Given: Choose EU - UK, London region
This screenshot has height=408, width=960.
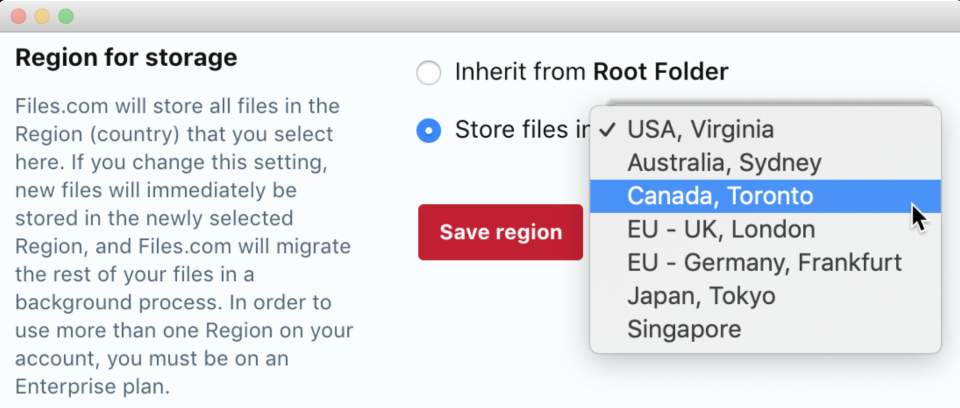Looking at the screenshot, I should (721, 230).
